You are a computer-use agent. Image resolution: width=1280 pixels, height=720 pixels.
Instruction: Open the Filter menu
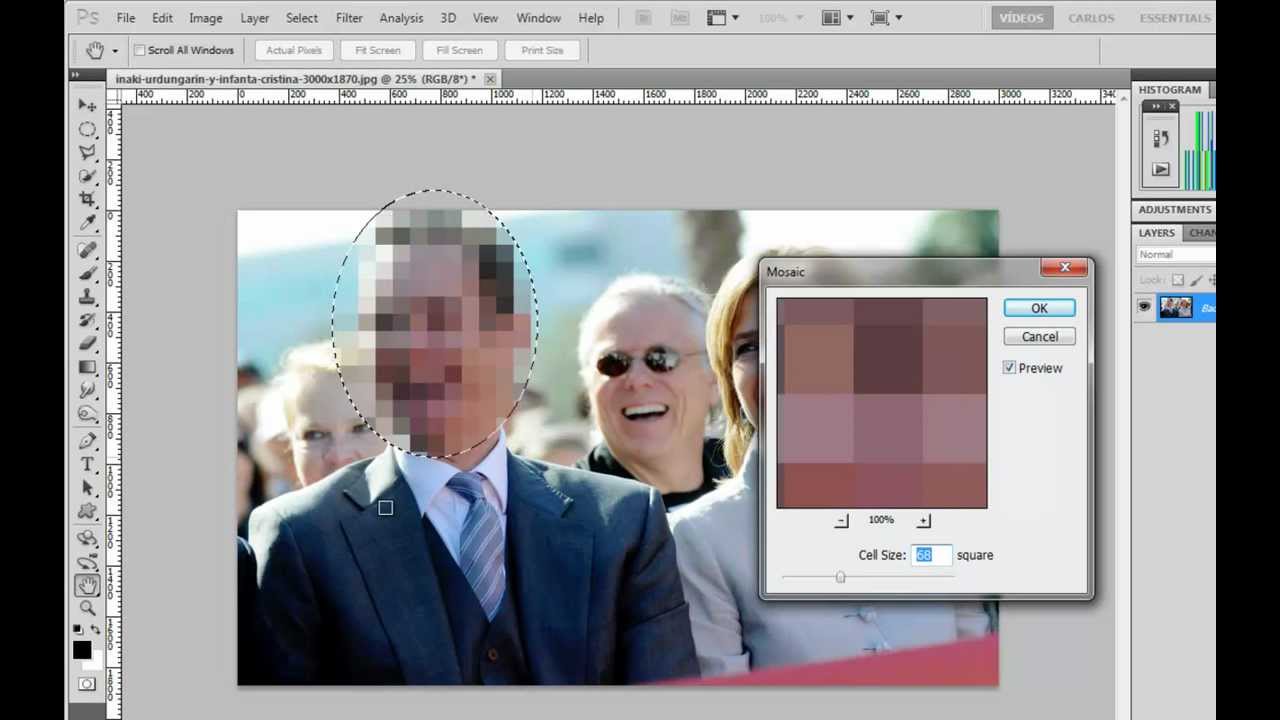(349, 18)
